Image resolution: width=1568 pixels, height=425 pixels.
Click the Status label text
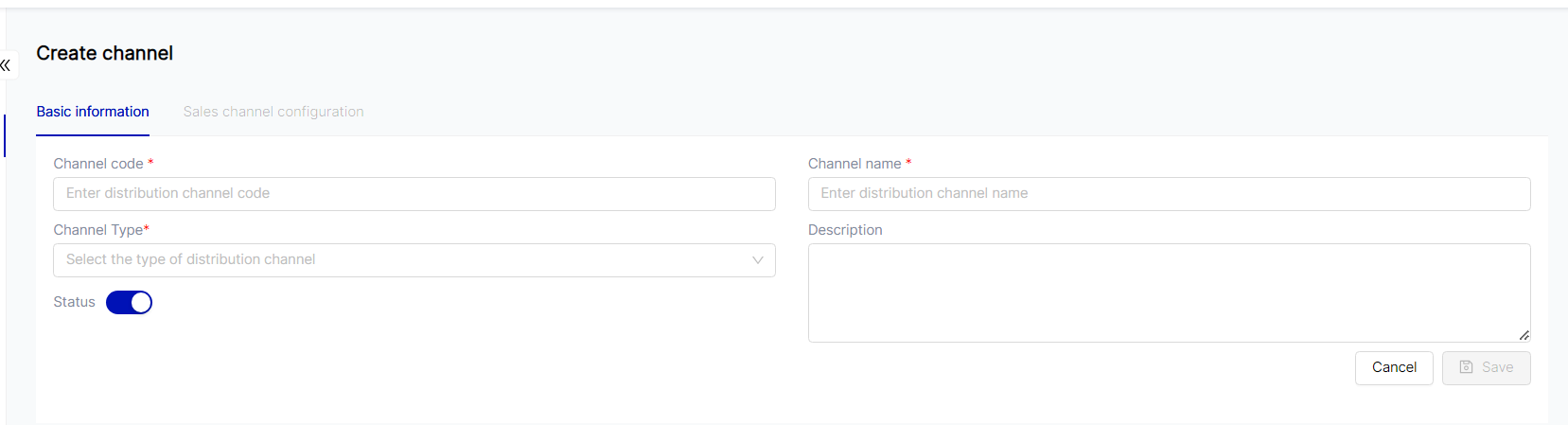point(74,302)
